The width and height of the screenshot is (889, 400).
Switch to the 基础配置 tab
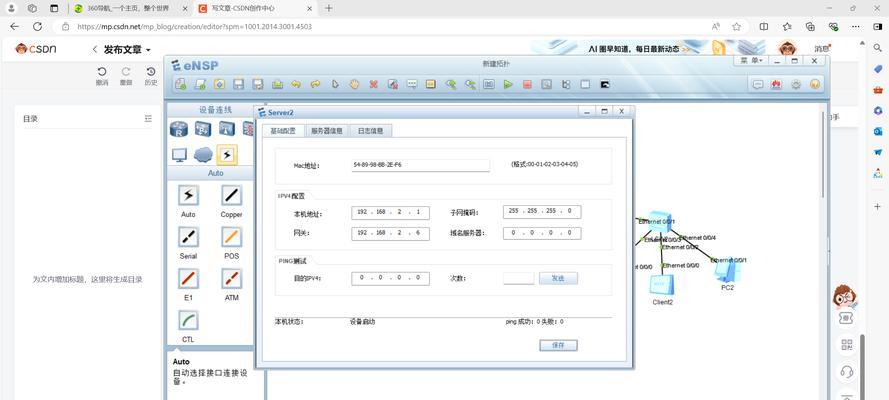283,131
